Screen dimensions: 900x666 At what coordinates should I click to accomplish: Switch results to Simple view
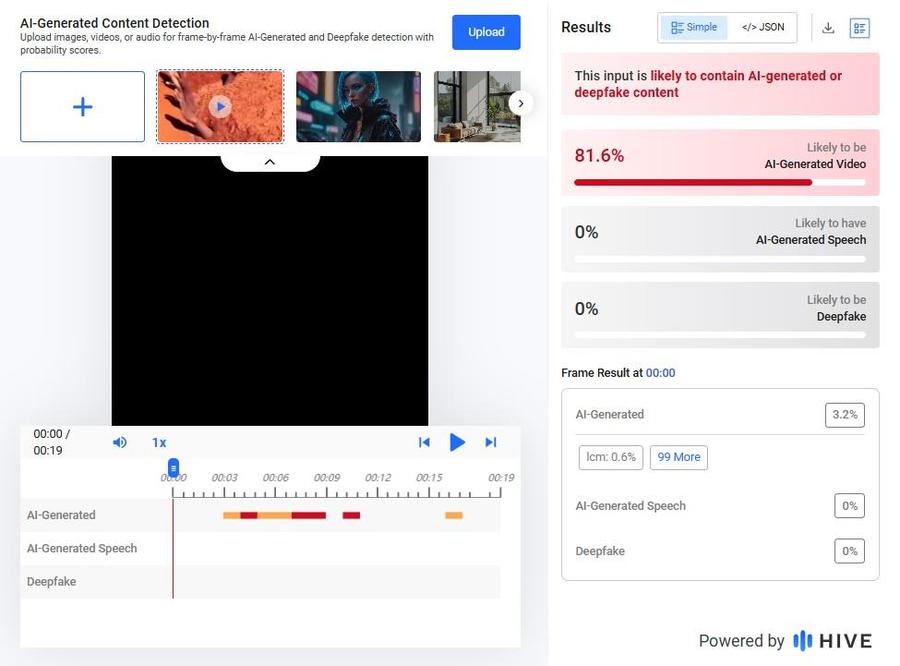click(x=694, y=27)
